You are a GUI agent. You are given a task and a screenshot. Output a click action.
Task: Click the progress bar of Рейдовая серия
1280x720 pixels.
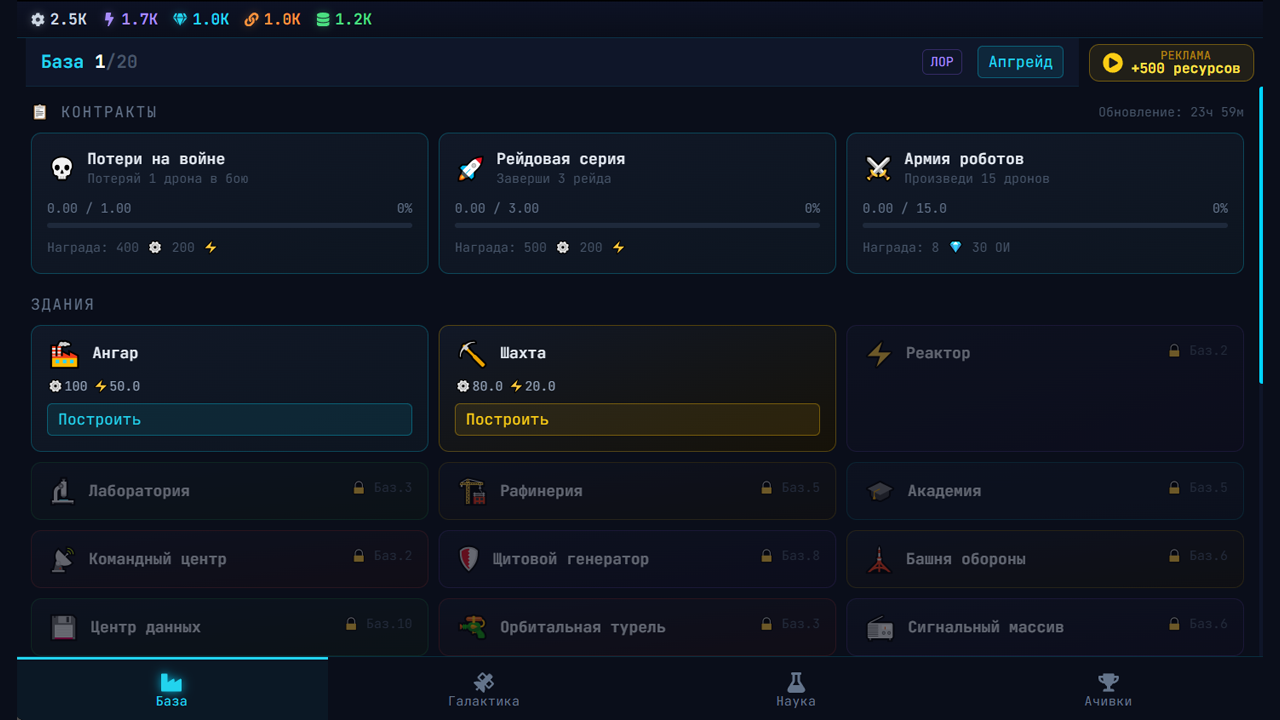tap(637, 225)
